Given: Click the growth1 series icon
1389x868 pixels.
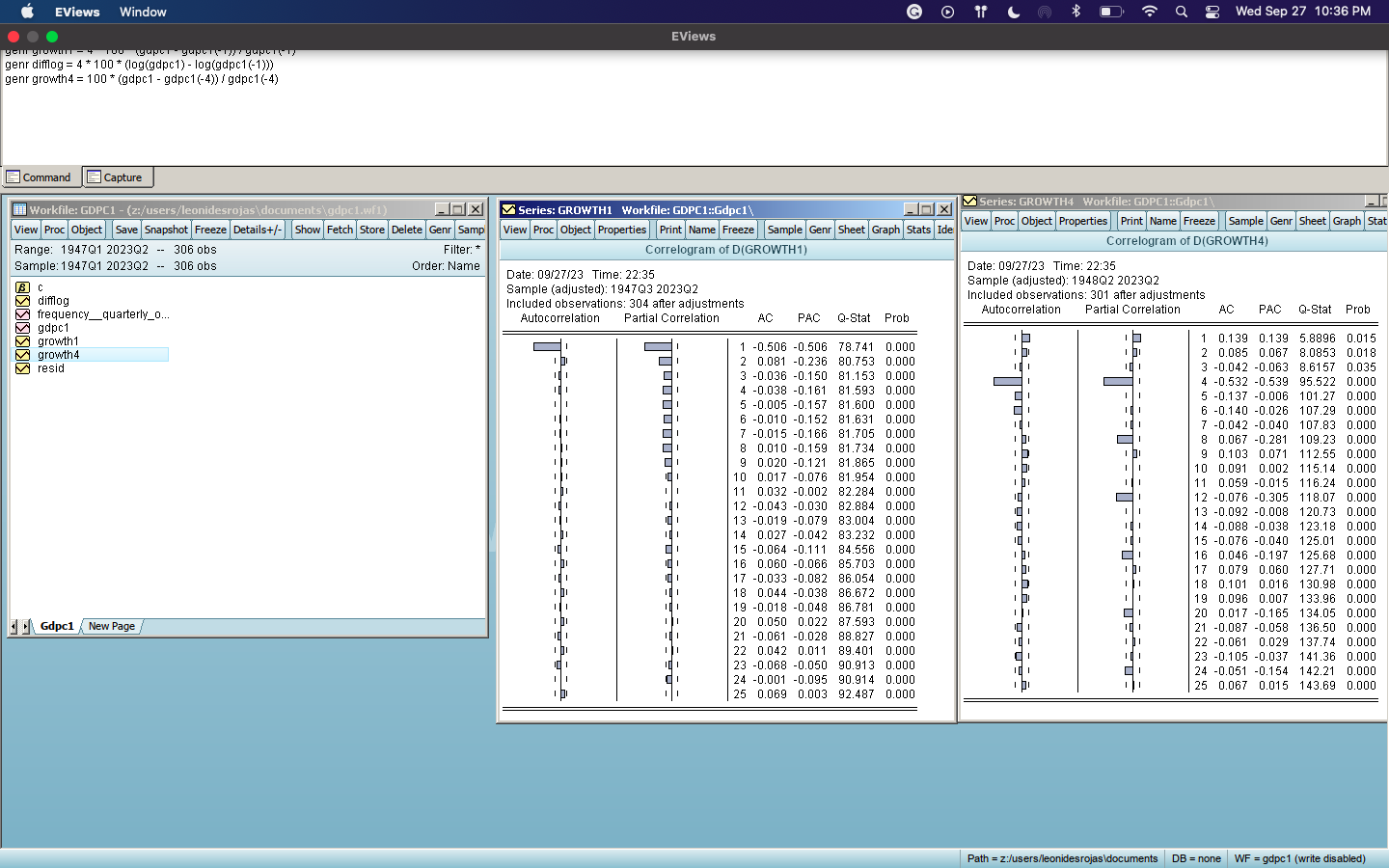Looking at the screenshot, I should (x=22, y=340).
